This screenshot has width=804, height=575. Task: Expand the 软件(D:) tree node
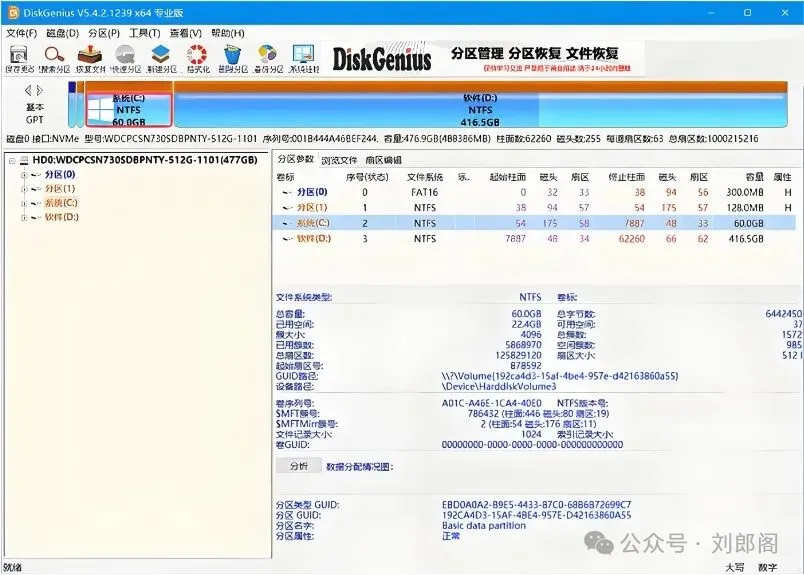[x=24, y=217]
